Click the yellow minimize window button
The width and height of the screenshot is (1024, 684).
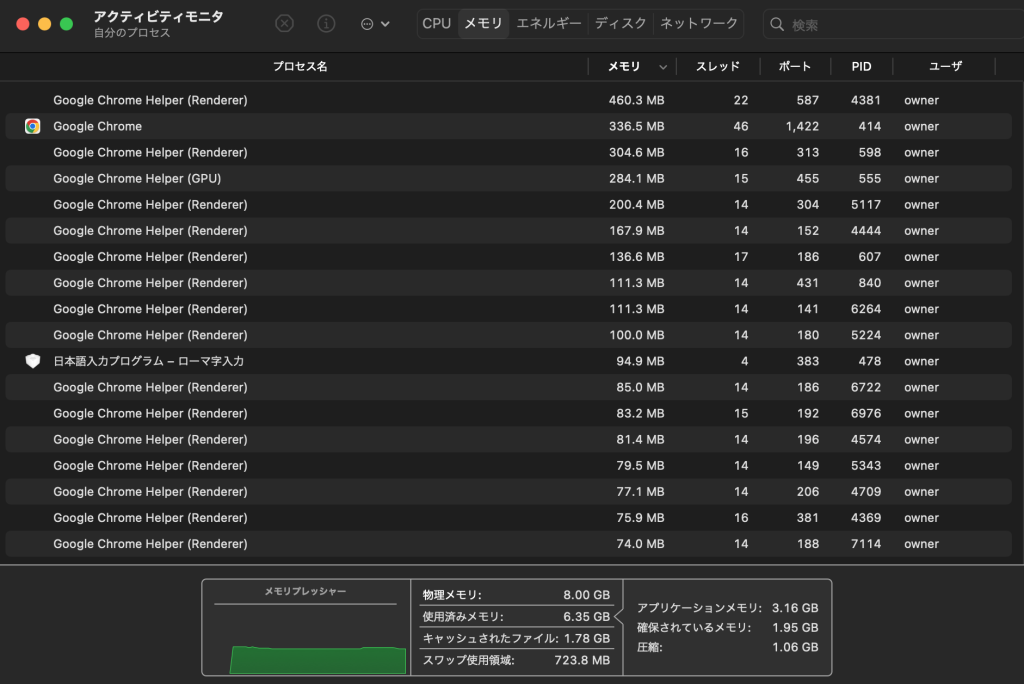tap(44, 24)
